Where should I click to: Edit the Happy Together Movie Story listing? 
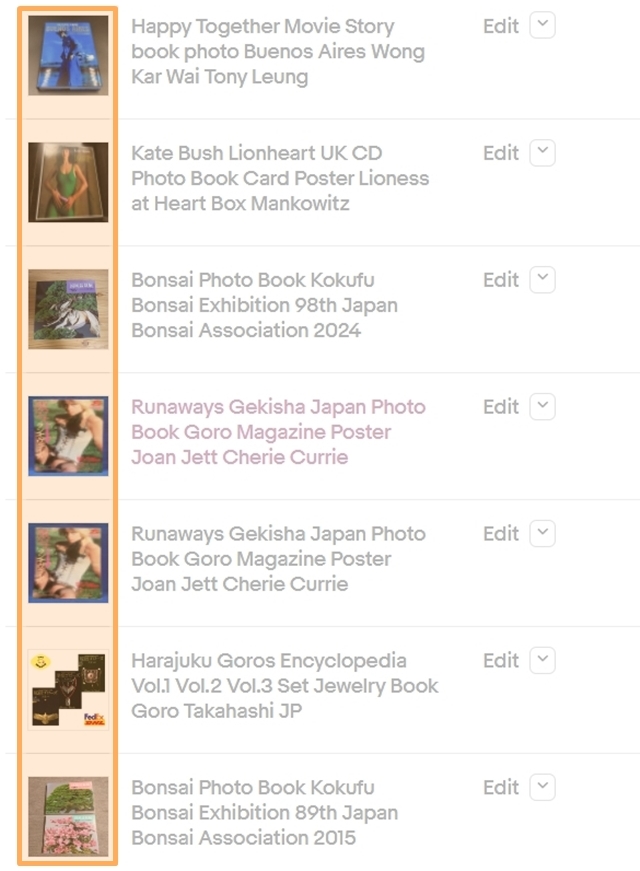click(x=501, y=26)
